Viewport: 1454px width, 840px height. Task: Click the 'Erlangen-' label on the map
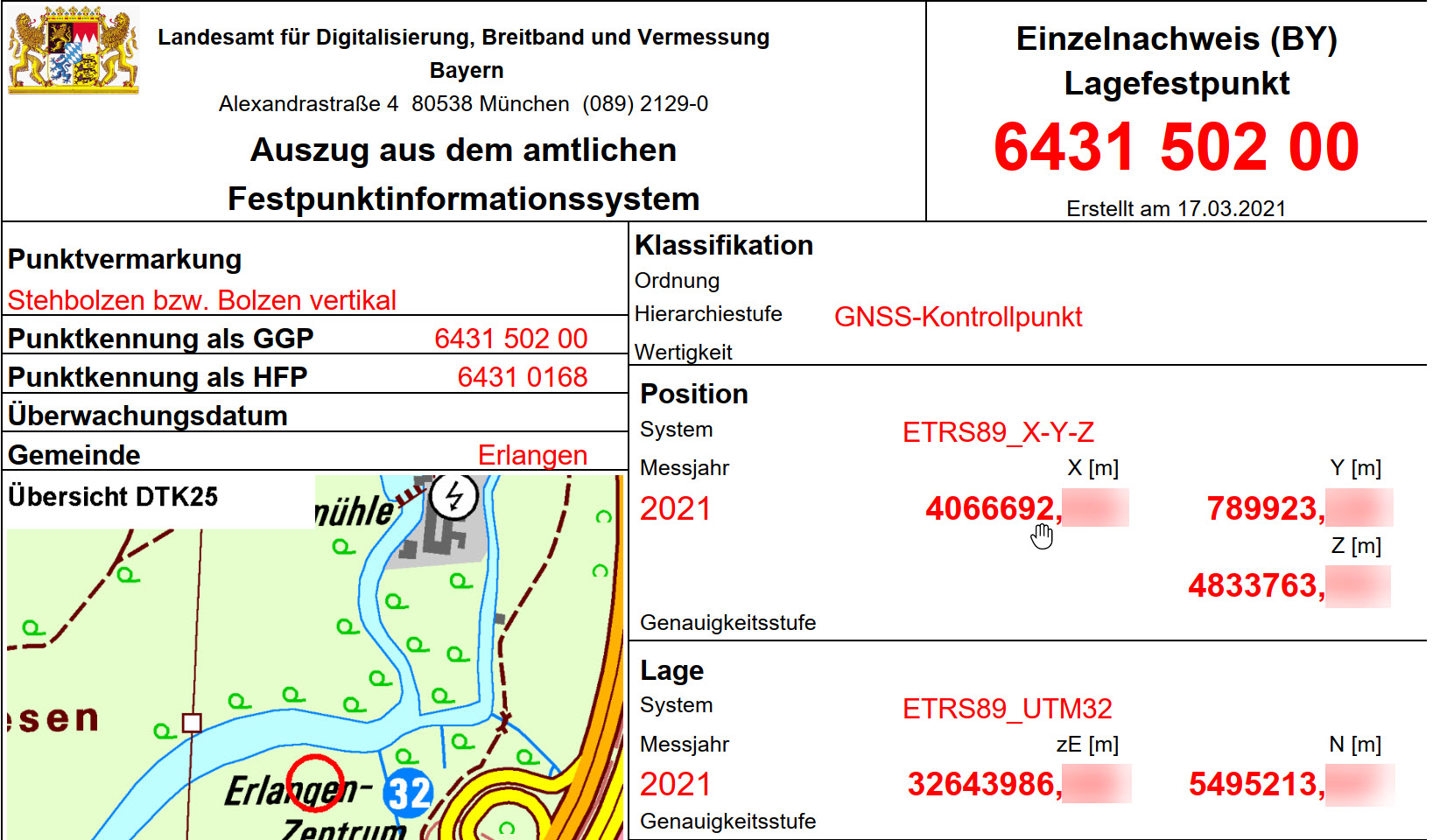296,790
